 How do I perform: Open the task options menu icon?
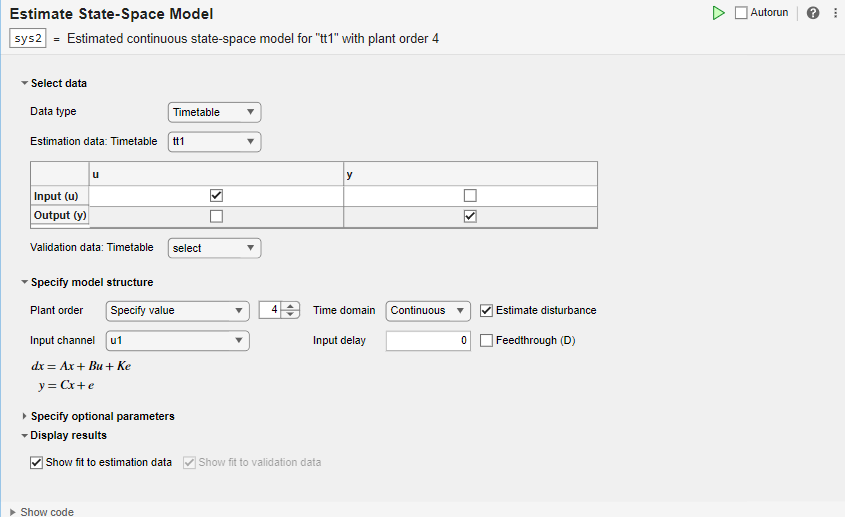click(x=835, y=13)
